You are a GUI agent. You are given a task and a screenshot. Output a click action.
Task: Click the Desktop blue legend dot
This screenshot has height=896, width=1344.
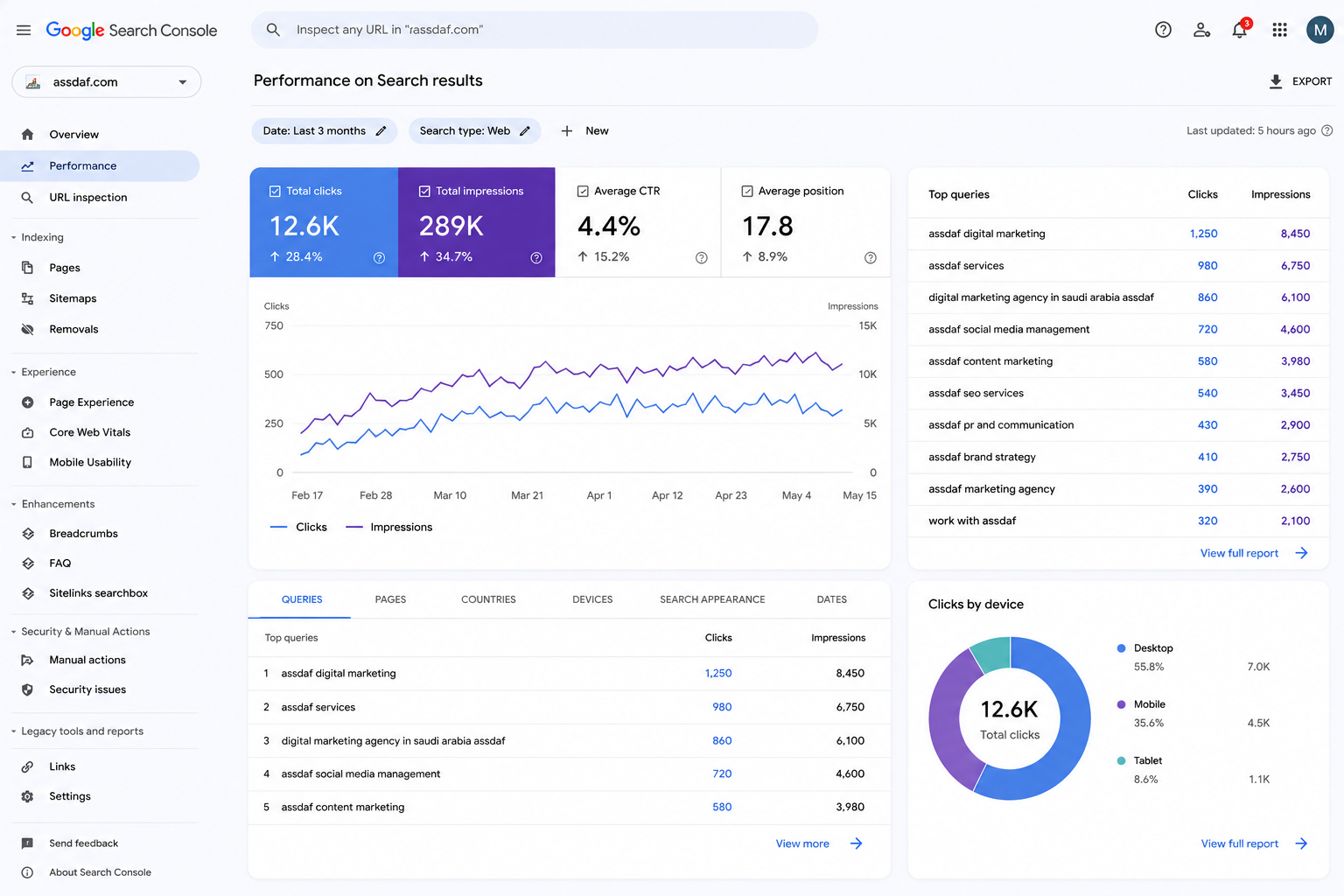coord(1121,648)
